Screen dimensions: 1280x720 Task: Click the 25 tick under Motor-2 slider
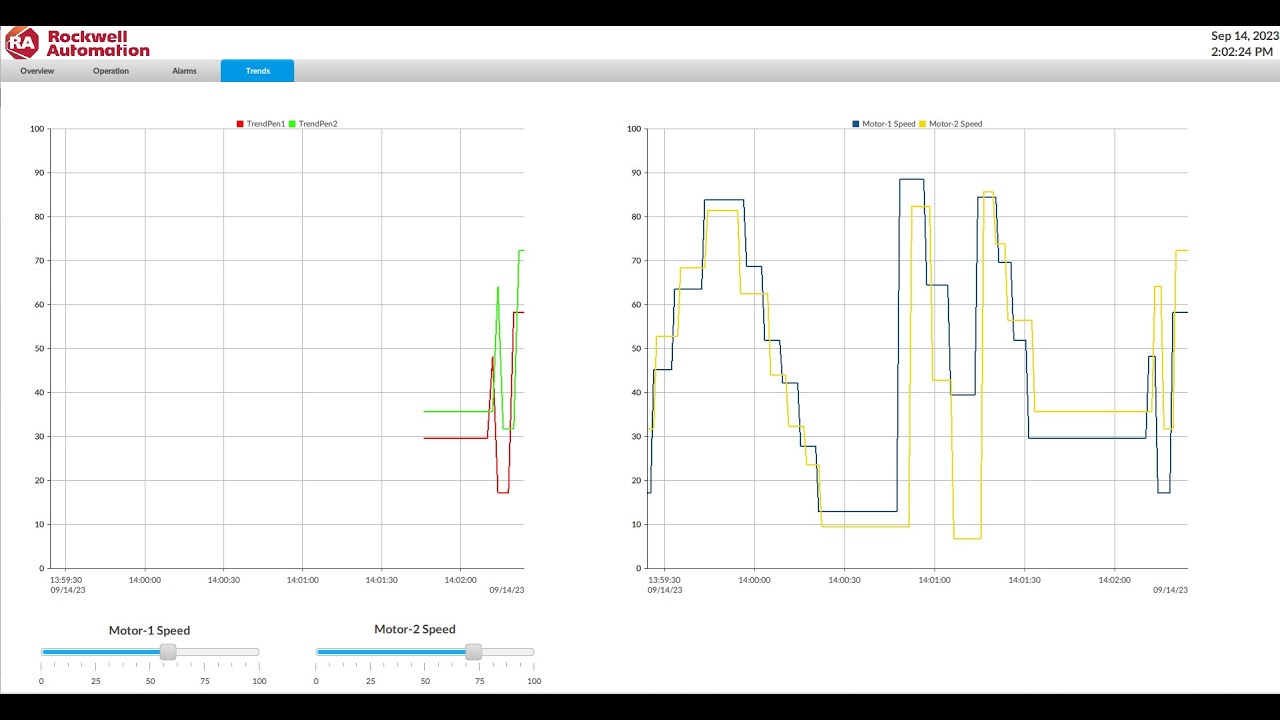(371, 681)
